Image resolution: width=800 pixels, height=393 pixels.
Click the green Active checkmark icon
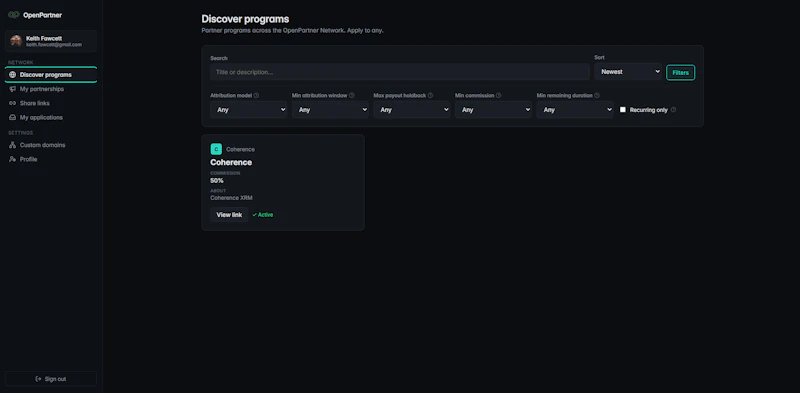pos(255,215)
